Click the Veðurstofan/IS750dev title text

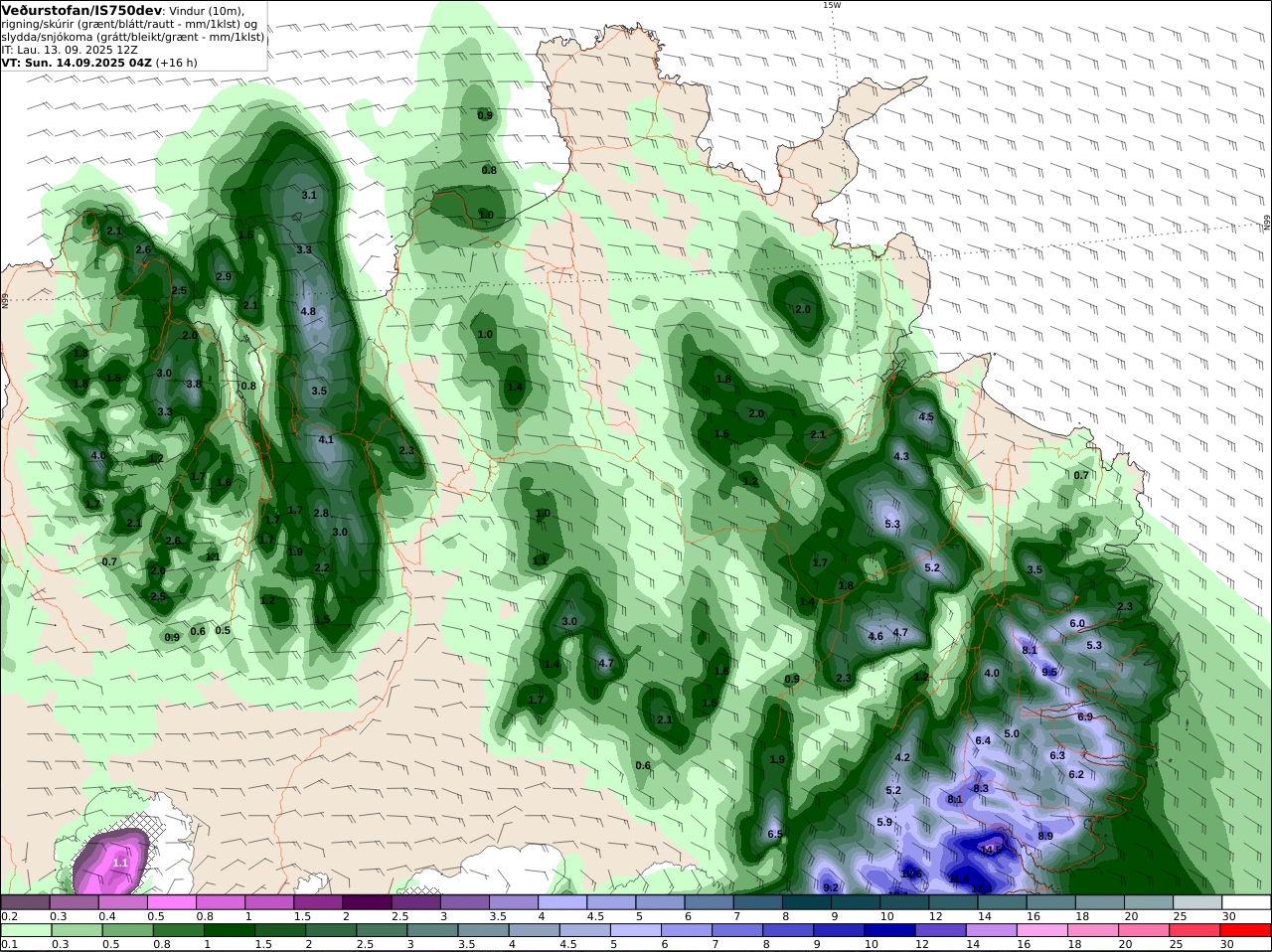(81, 10)
